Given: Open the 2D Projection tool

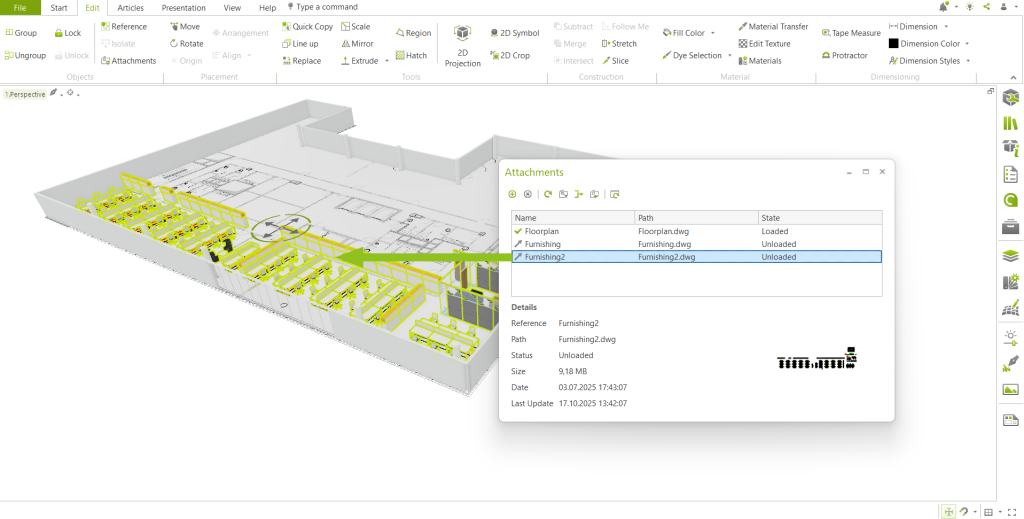Looking at the screenshot, I should coord(462,46).
